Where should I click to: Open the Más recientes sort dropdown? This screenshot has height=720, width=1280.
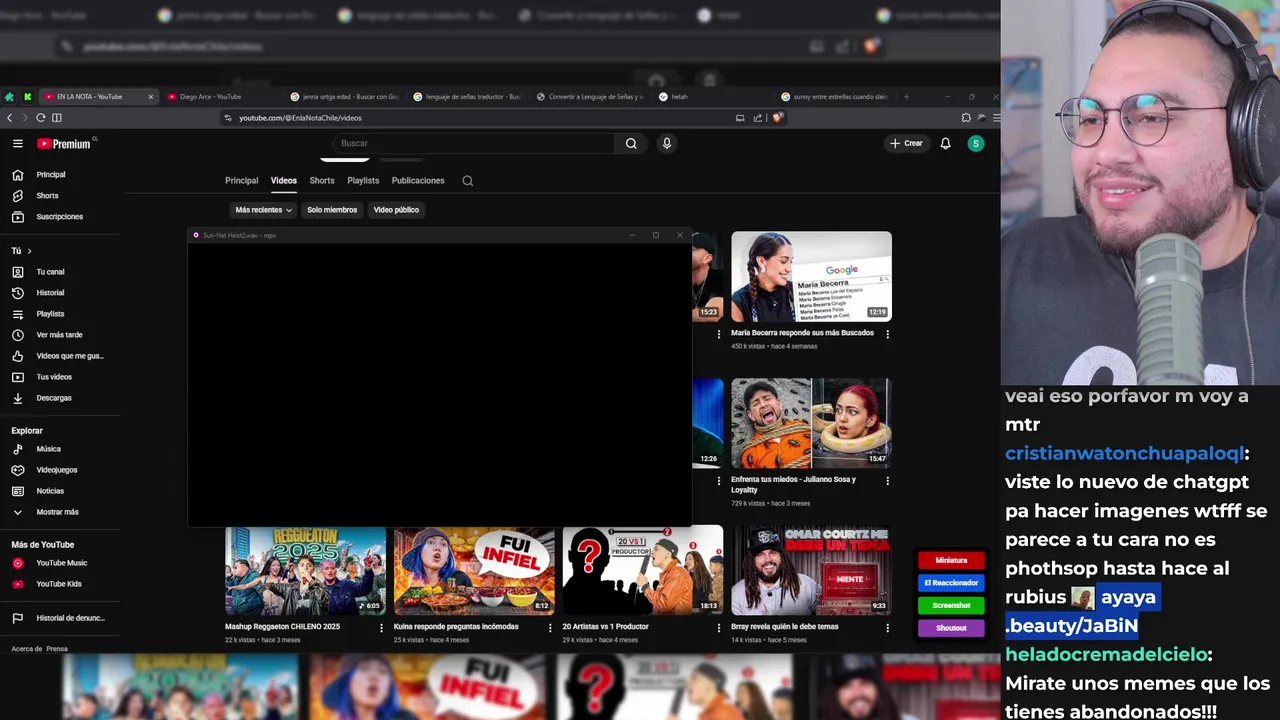pyautogui.click(x=263, y=210)
